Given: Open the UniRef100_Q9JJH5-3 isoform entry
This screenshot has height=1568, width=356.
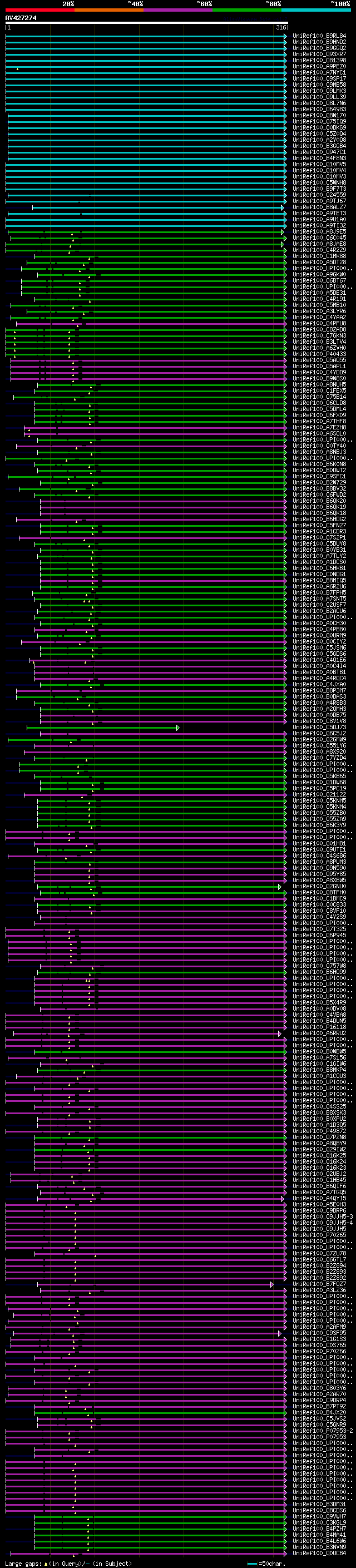Looking at the screenshot, I should click(x=323, y=1216).
